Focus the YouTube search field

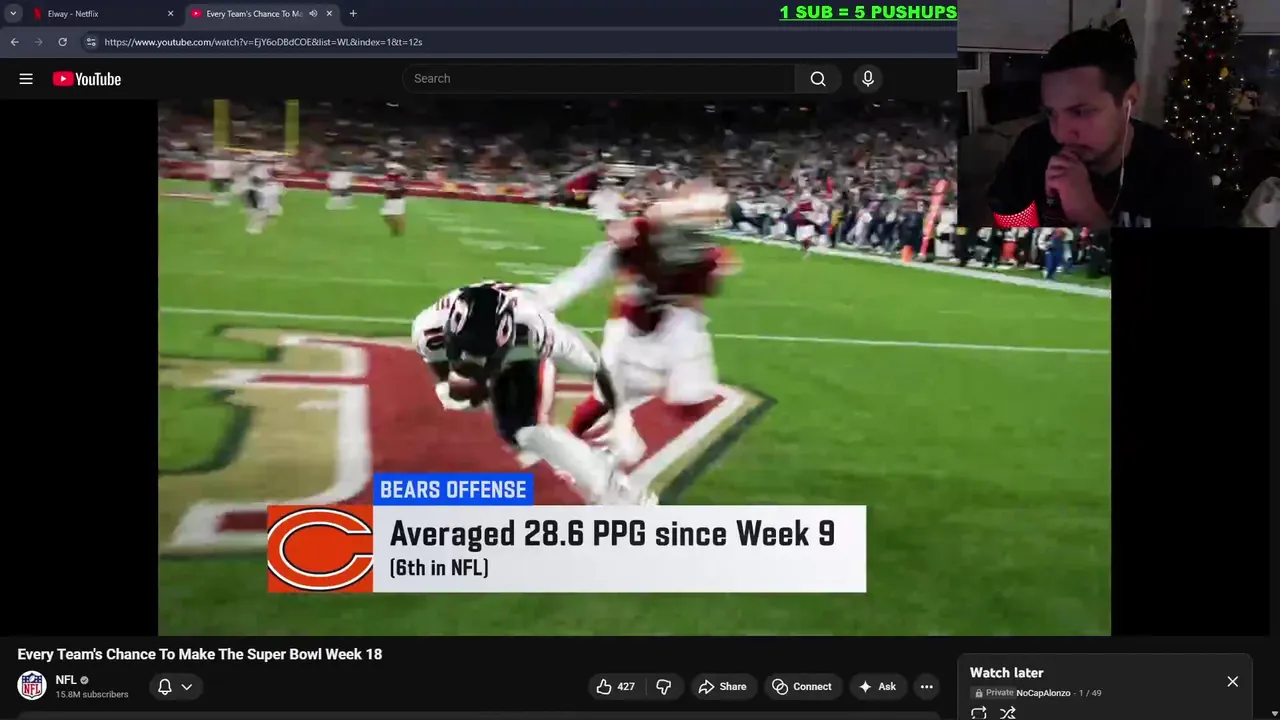pos(599,79)
